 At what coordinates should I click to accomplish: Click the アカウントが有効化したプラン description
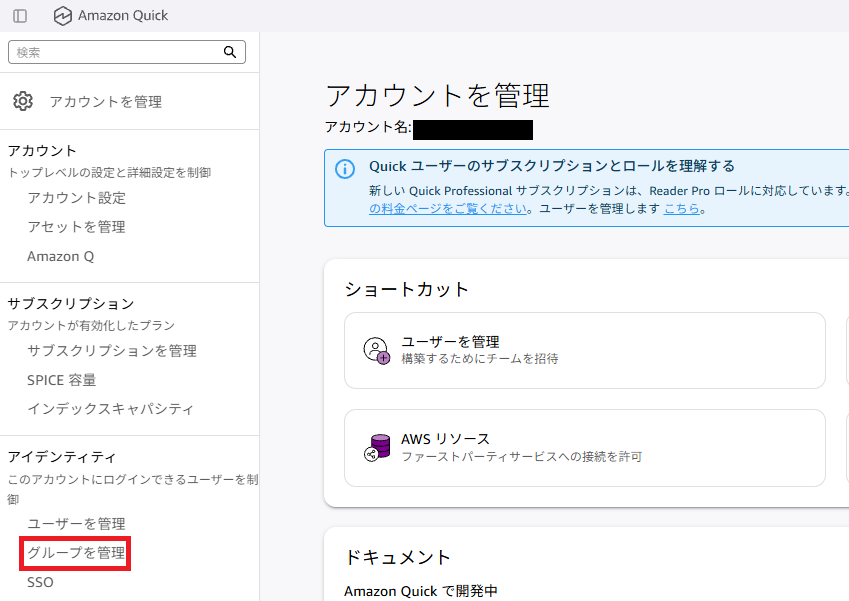(x=92, y=325)
